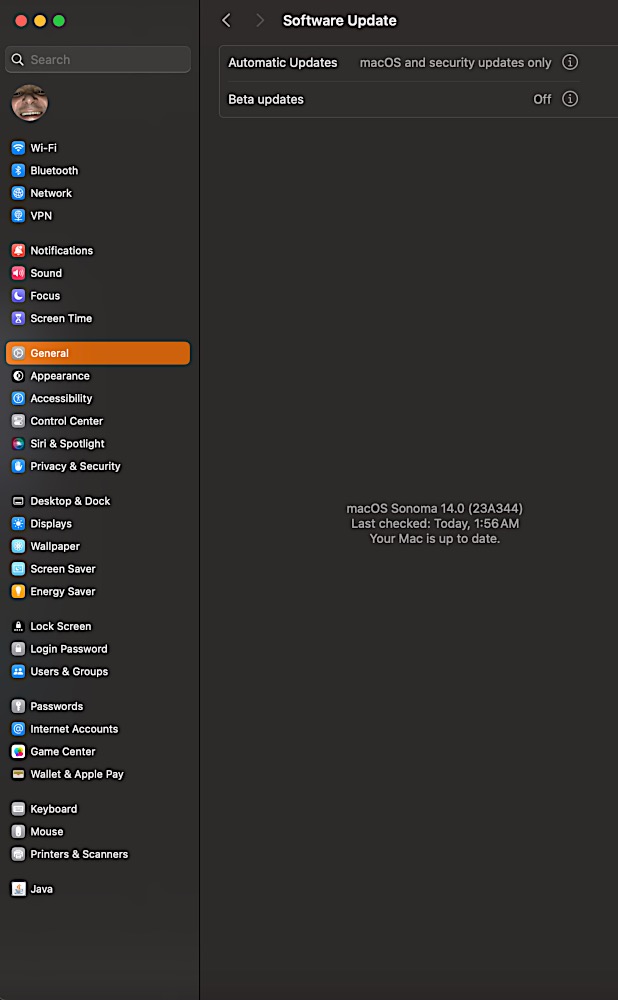Viewport: 618px width, 1000px height.
Task: Select Privacy & Security in sidebar
Action: [75, 467]
